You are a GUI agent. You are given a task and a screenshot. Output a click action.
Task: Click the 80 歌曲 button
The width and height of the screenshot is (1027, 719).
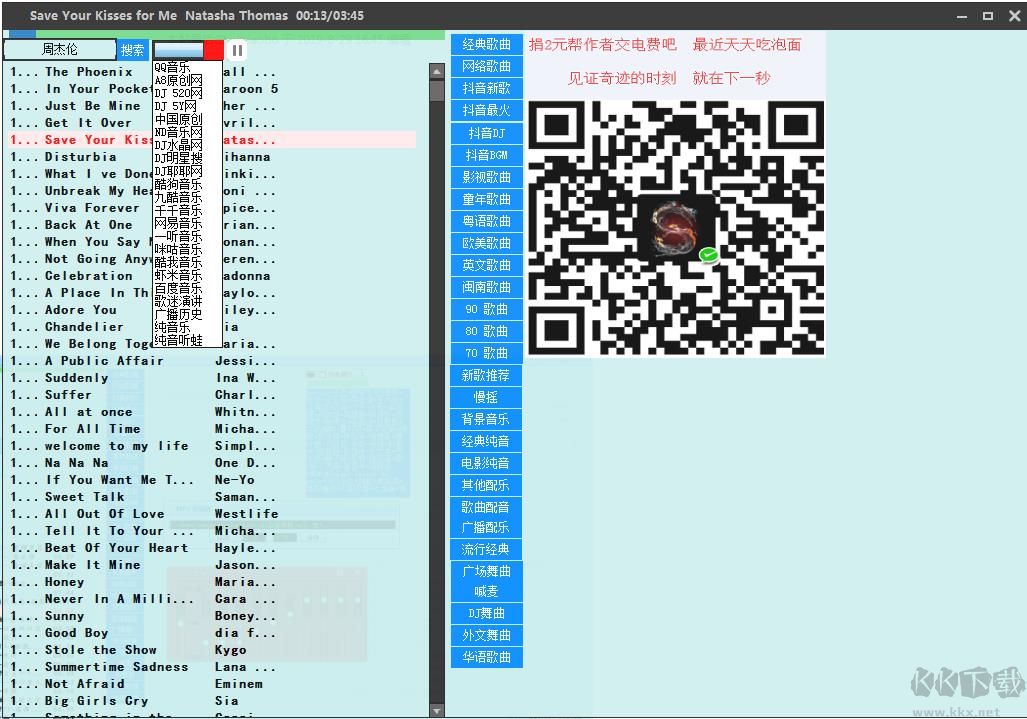[486, 331]
